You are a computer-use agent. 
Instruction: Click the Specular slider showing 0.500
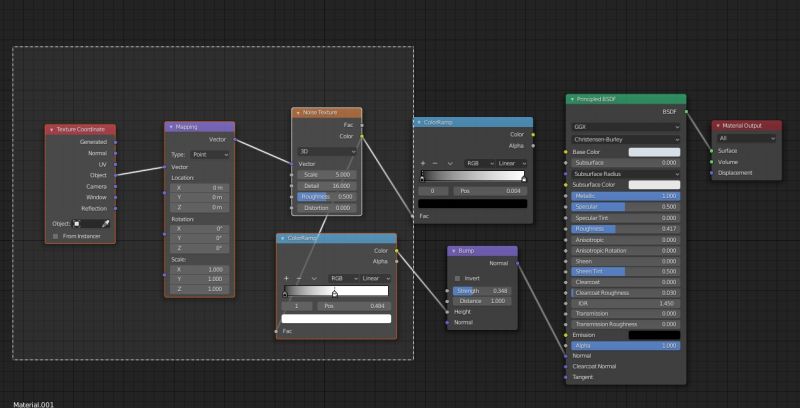tap(626, 207)
